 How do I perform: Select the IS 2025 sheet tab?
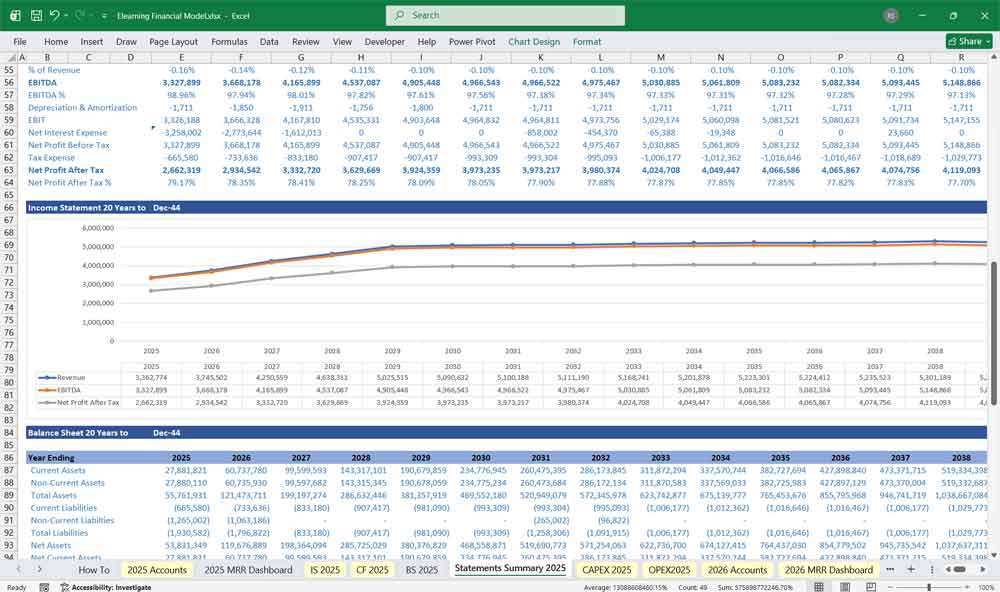pos(324,568)
